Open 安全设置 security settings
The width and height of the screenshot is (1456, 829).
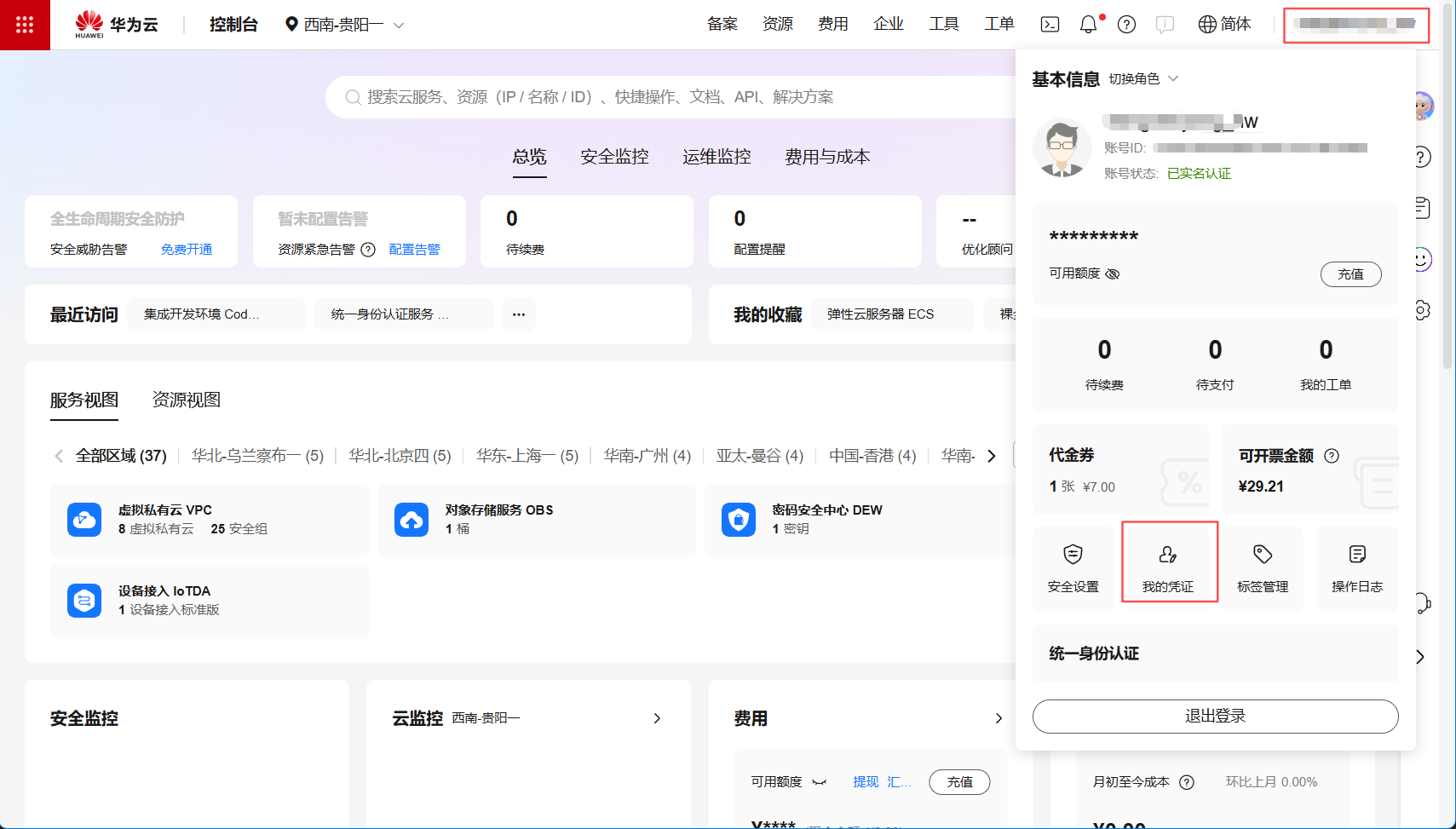1073,568
